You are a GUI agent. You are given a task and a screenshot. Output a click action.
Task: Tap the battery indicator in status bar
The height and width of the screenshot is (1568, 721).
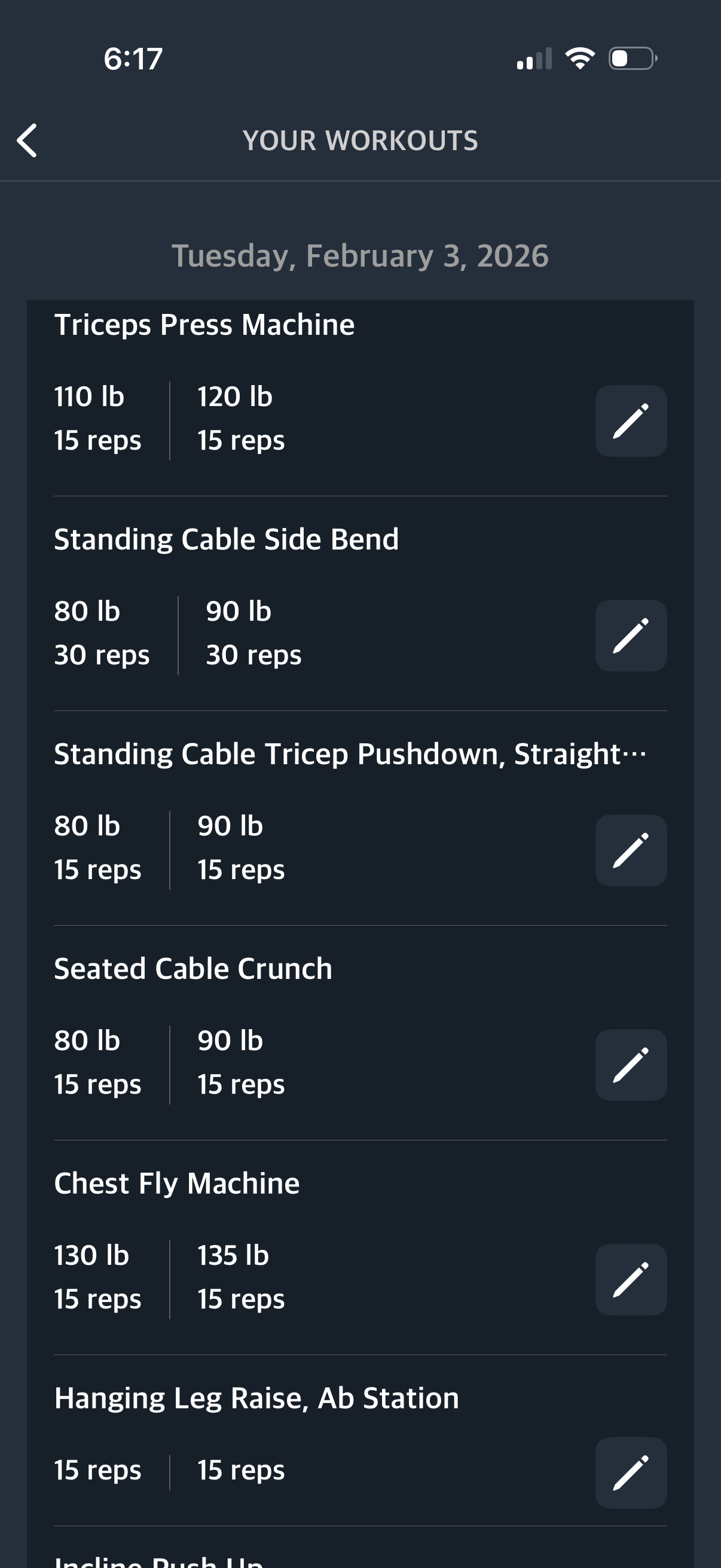(x=632, y=59)
